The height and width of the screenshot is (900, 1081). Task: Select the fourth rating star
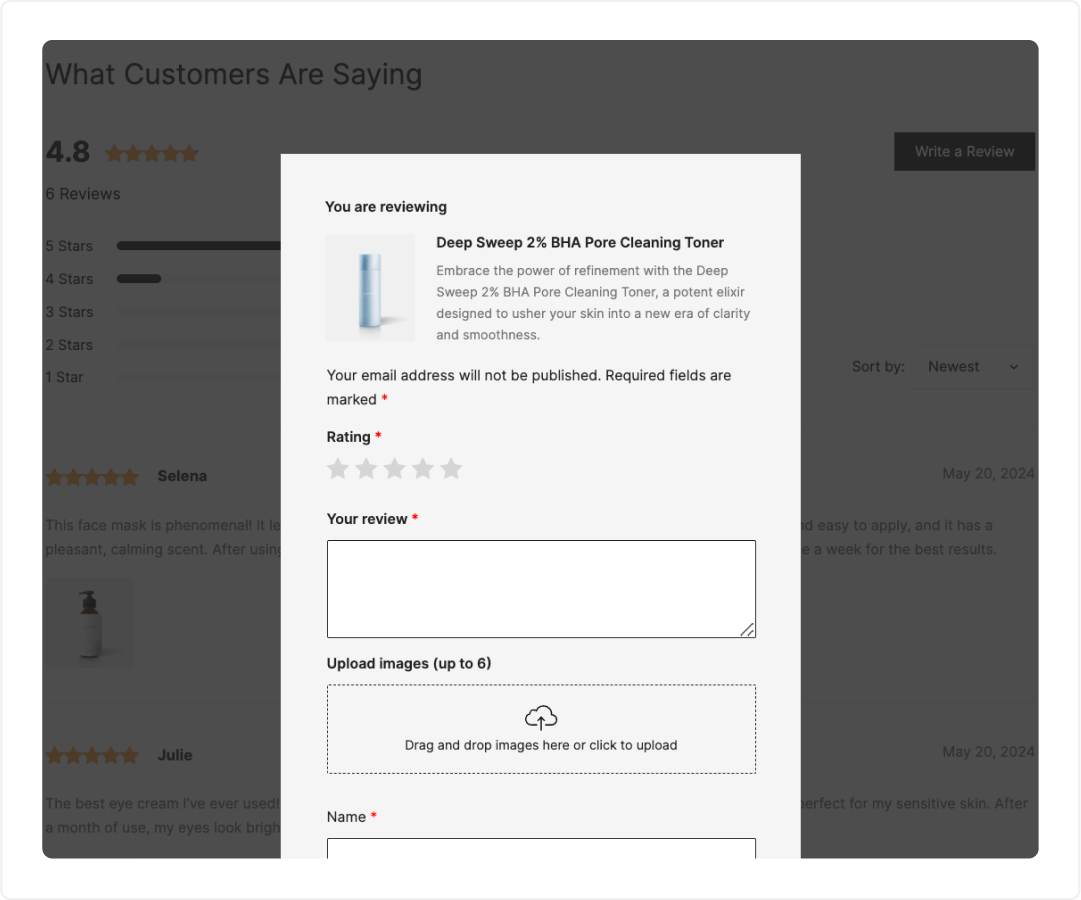click(423, 468)
